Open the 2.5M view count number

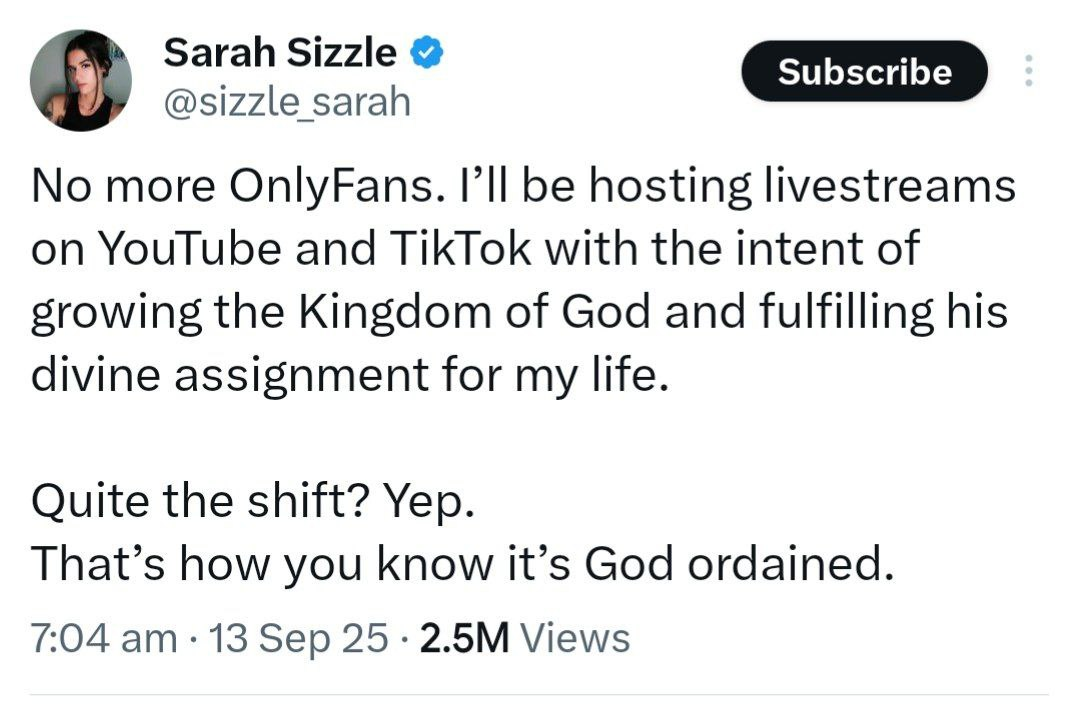[466, 637]
